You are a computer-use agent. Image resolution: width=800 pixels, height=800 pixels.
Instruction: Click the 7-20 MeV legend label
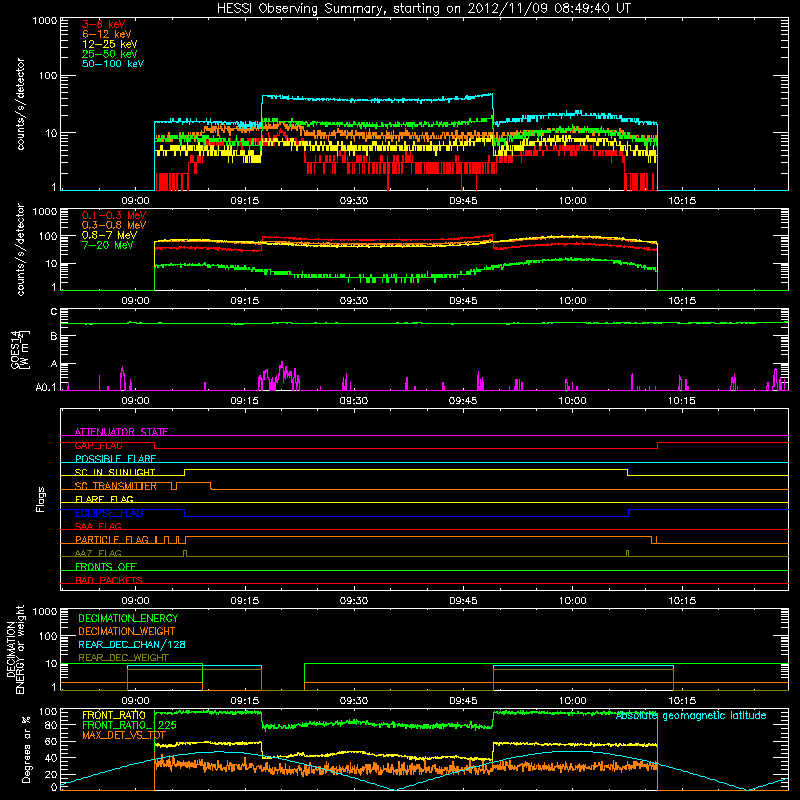[108, 245]
